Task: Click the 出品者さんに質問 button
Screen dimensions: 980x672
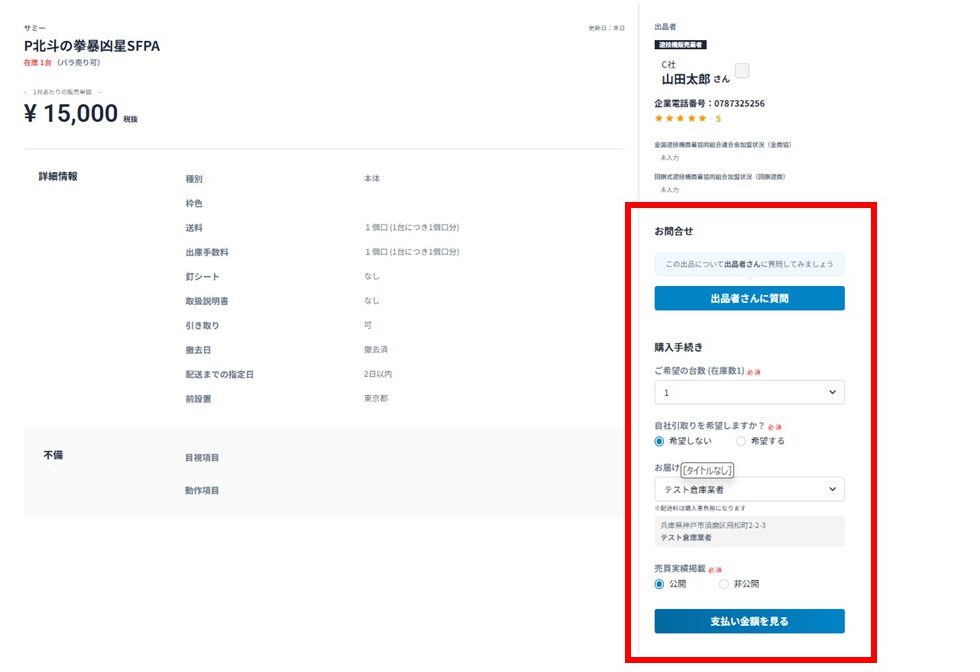Action: (749, 298)
